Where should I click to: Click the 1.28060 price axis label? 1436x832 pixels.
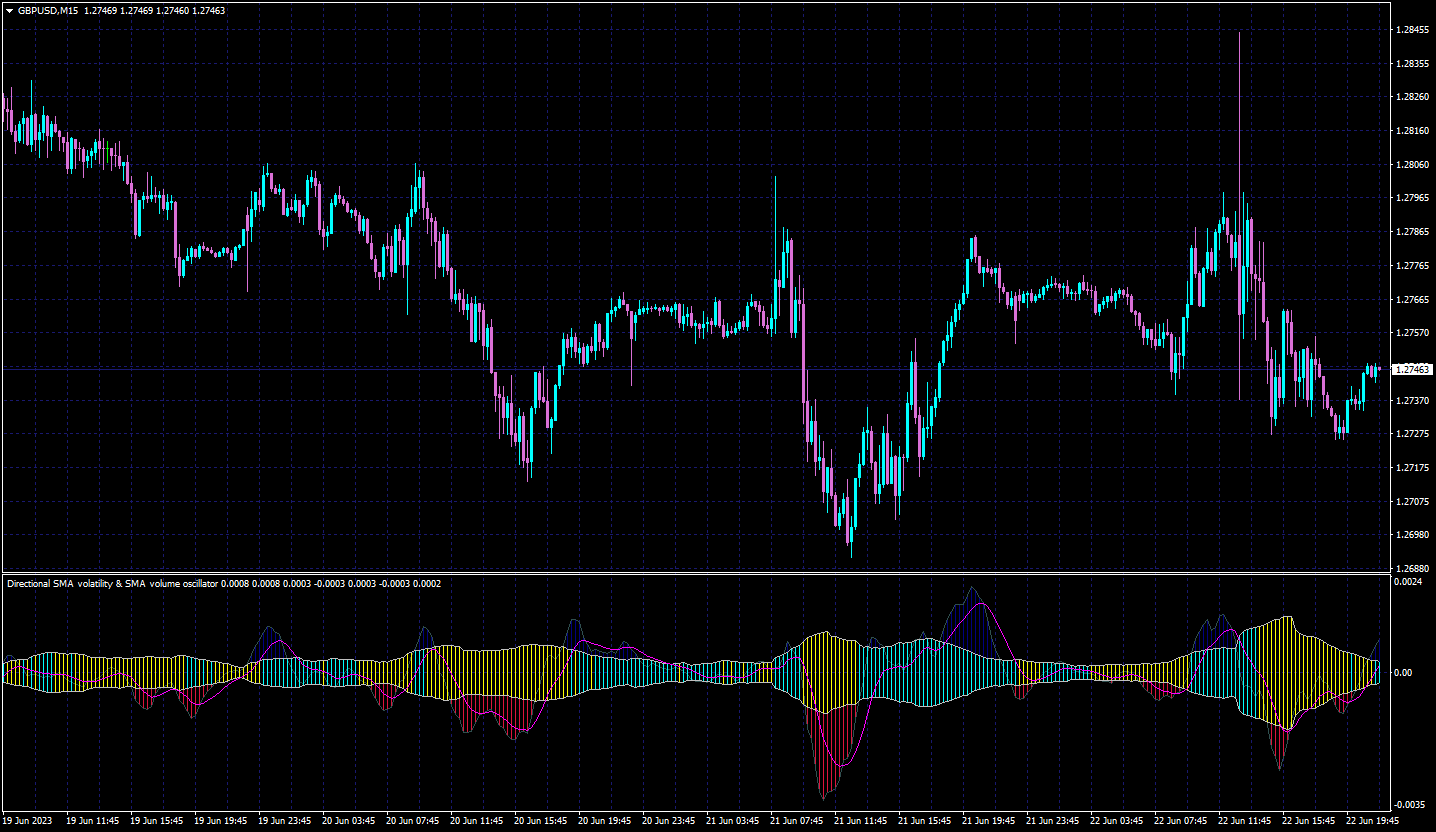coord(1412,165)
